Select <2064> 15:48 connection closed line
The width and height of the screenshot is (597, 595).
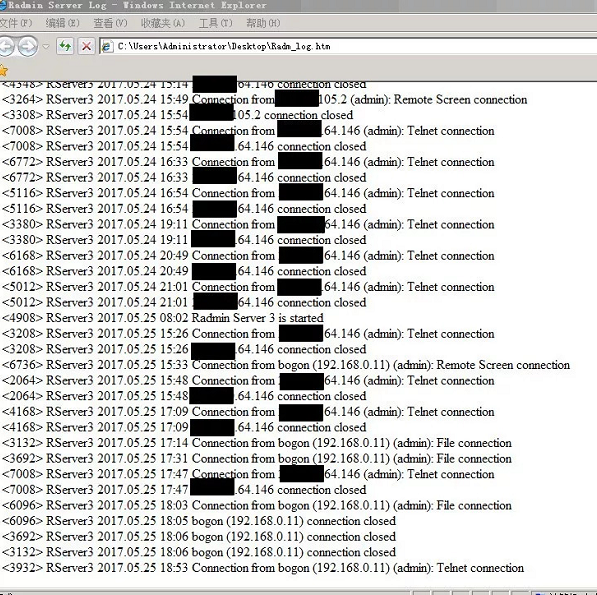184,396
